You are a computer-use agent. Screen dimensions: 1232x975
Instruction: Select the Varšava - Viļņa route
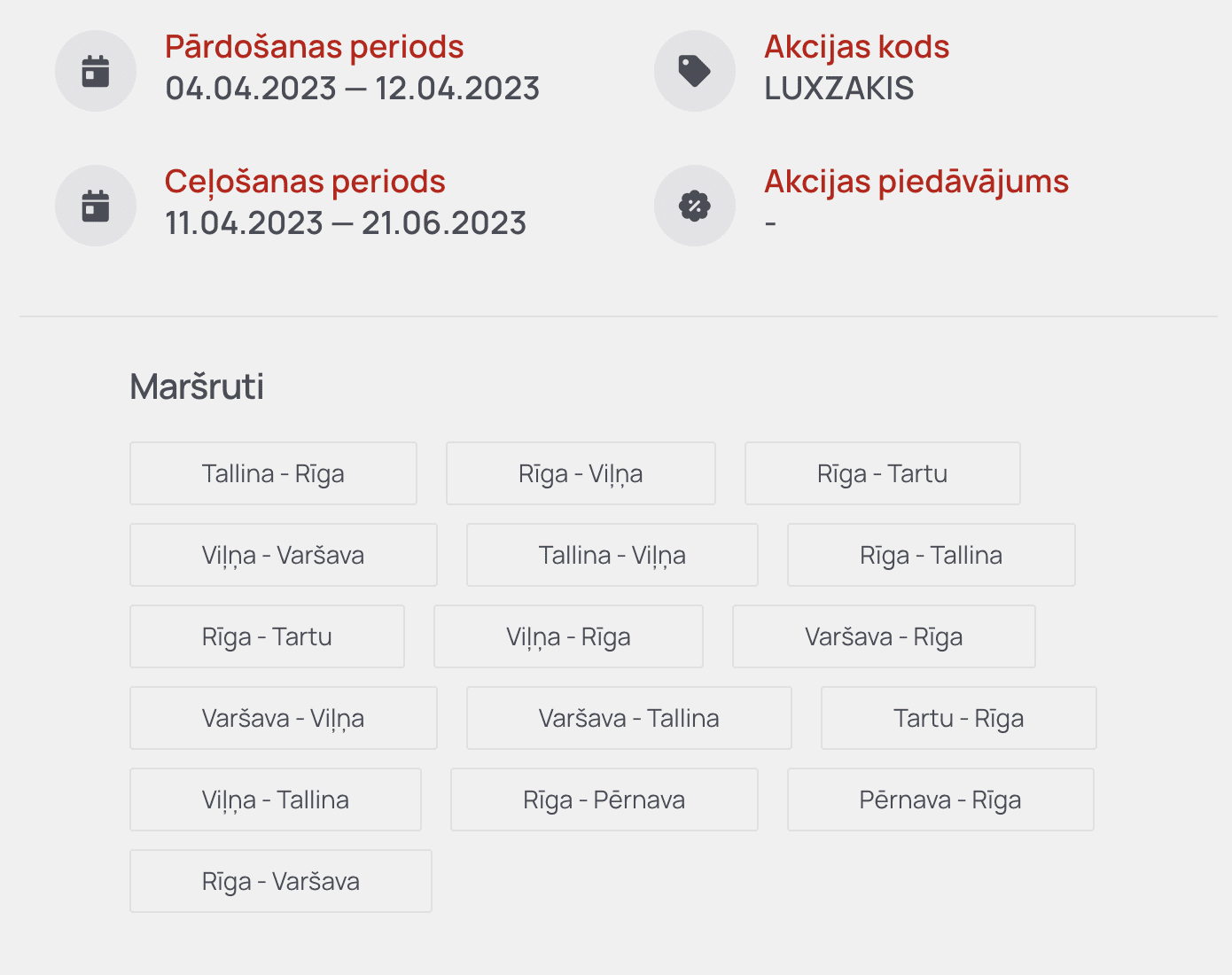click(284, 718)
